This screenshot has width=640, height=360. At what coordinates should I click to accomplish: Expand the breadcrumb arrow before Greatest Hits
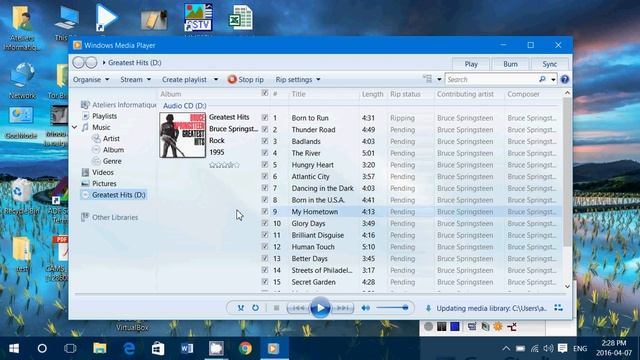(x=104, y=62)
